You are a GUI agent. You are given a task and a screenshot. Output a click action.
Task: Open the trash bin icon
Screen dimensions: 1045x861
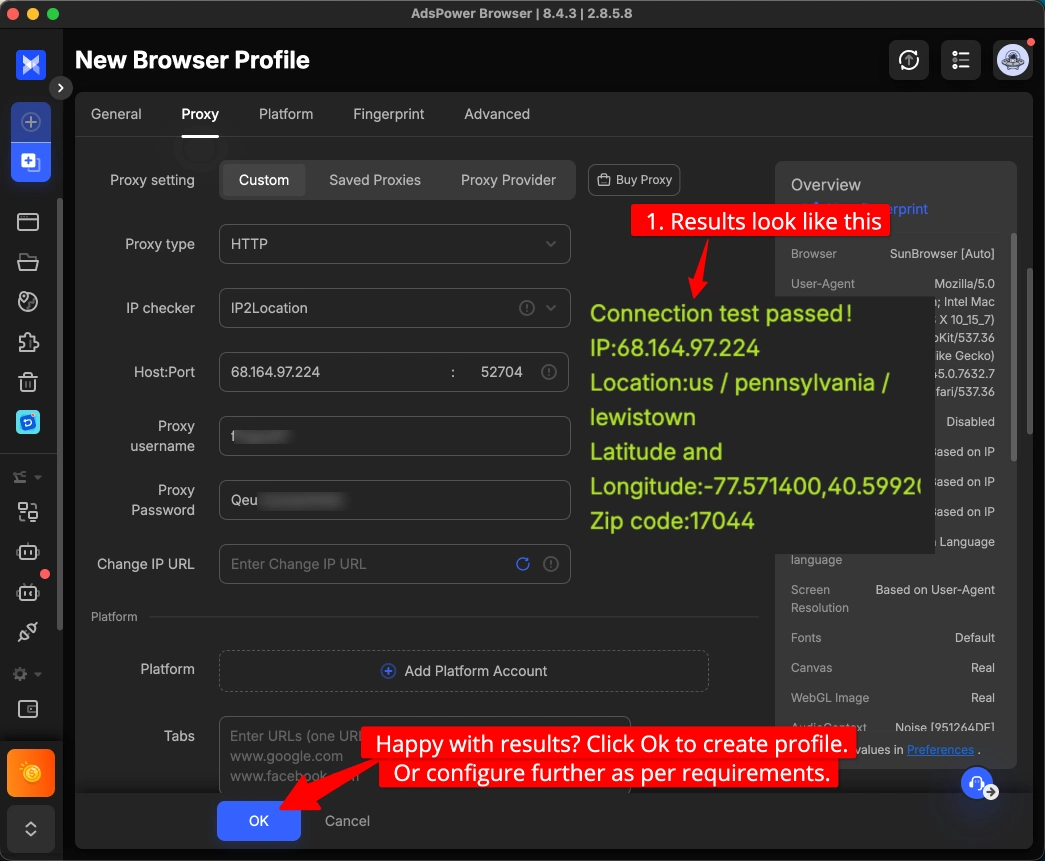point(28,382)
